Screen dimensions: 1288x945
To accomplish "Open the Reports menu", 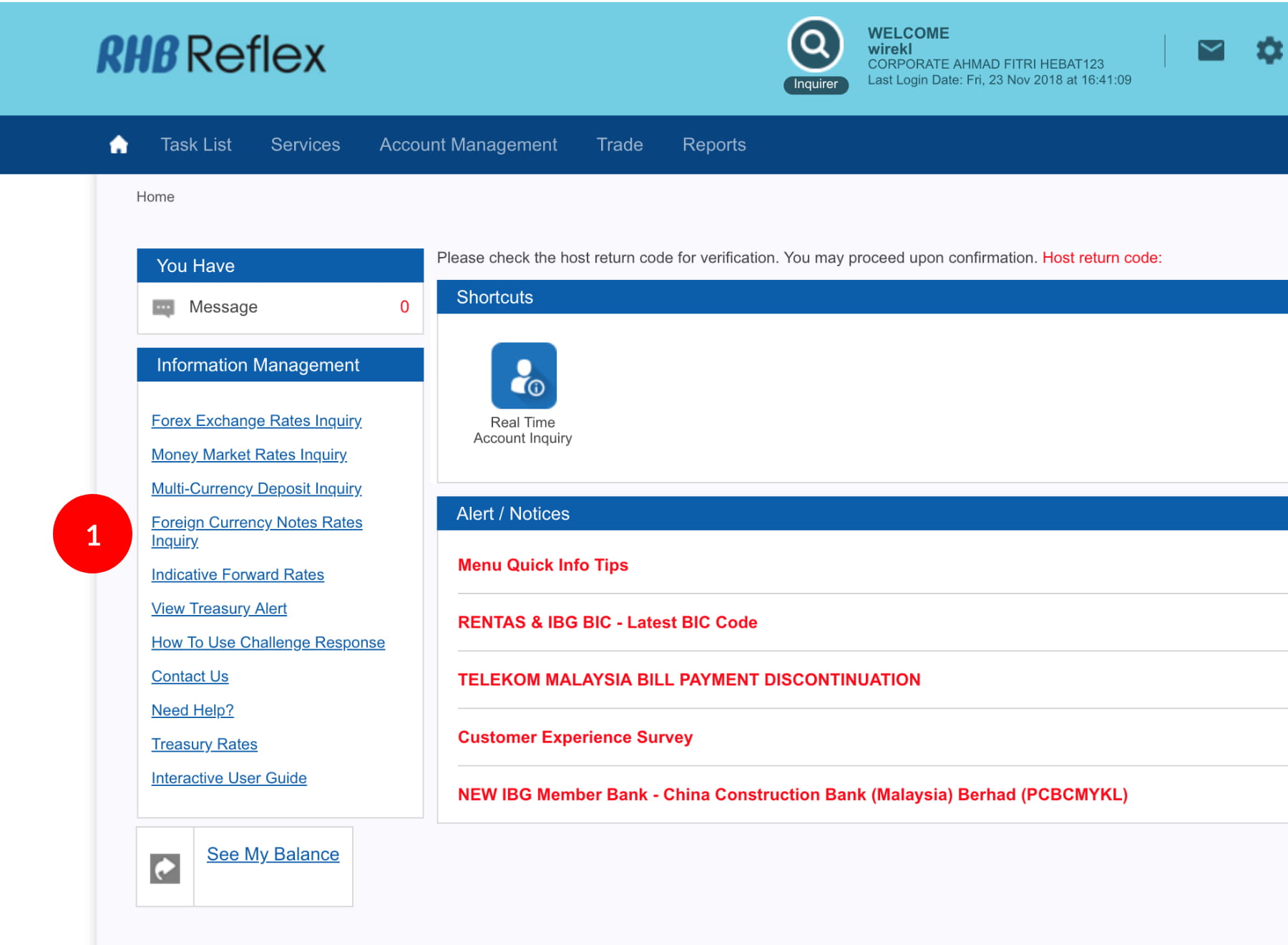I will (x=714, y=145).
